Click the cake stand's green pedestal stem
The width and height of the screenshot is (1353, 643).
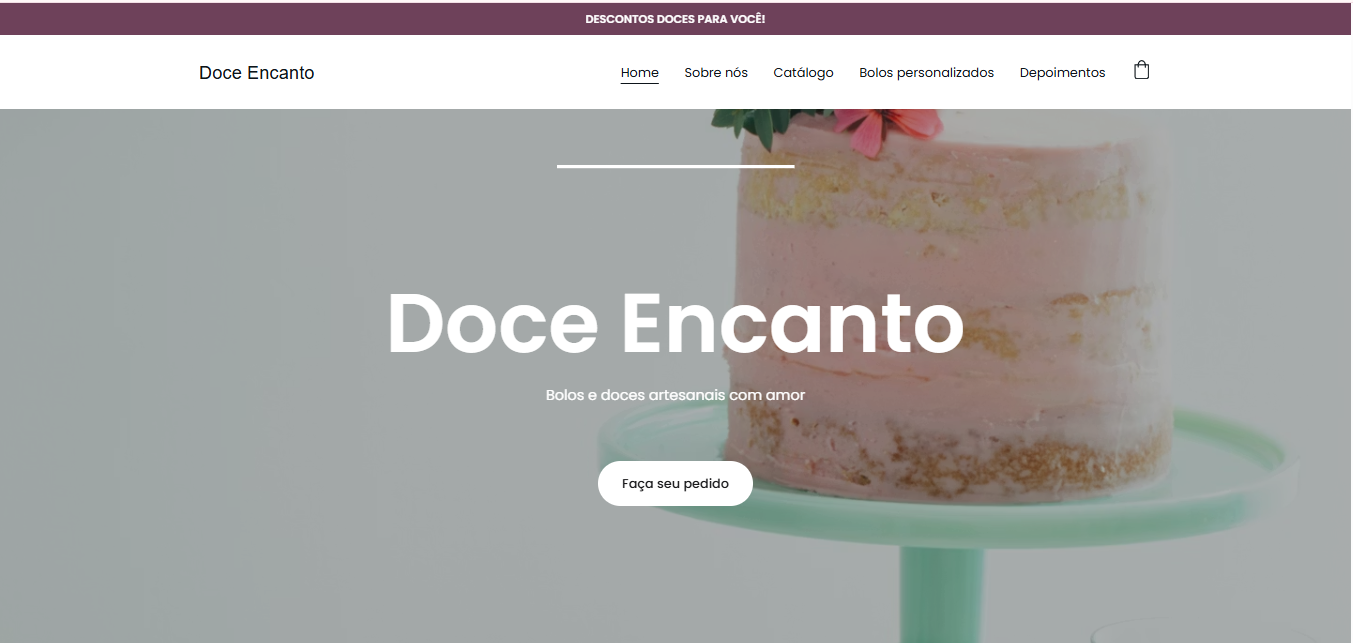click(940, 595)
